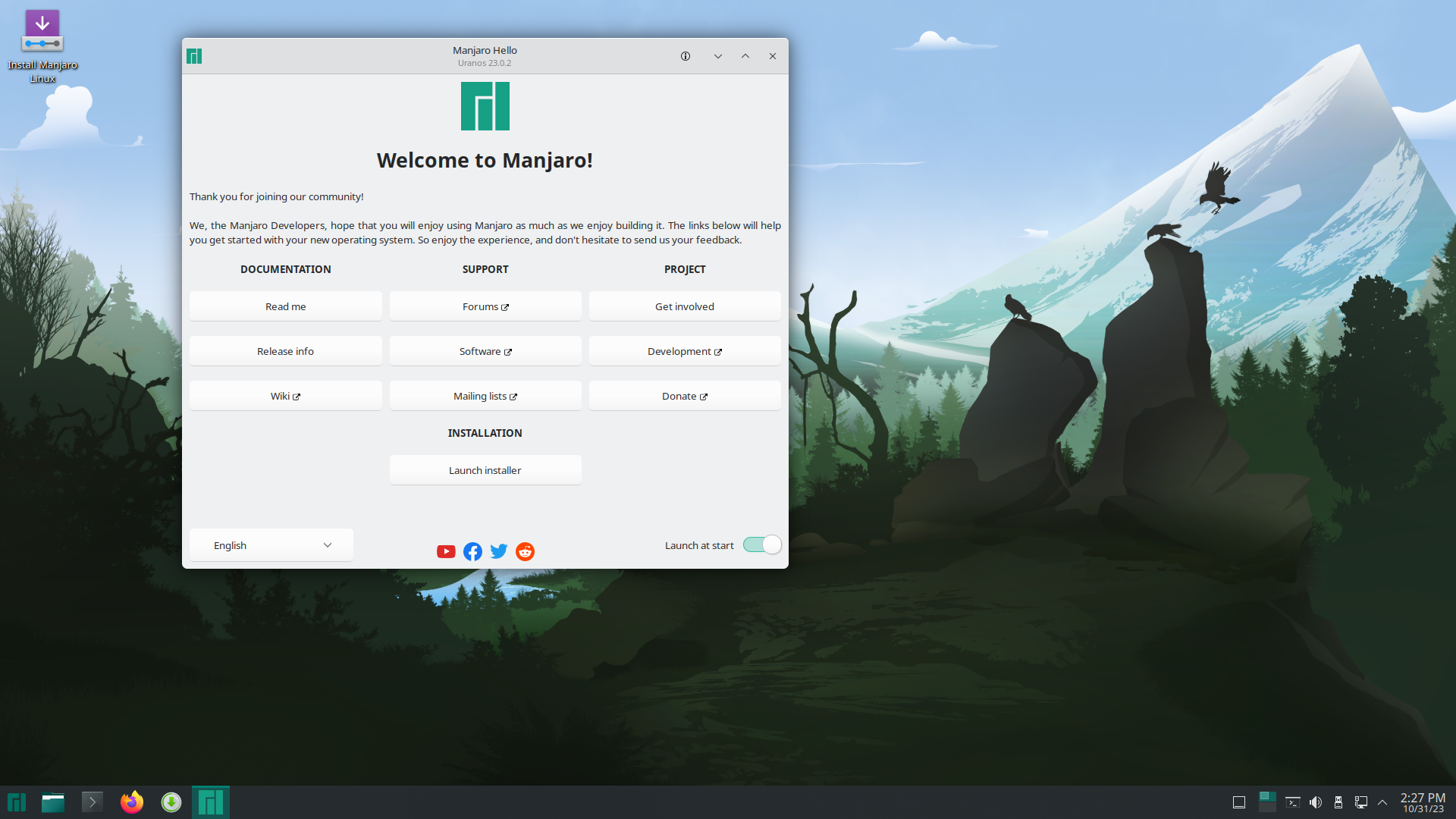
Task: Click the Facebook social icon
Action: click(472, 551)
